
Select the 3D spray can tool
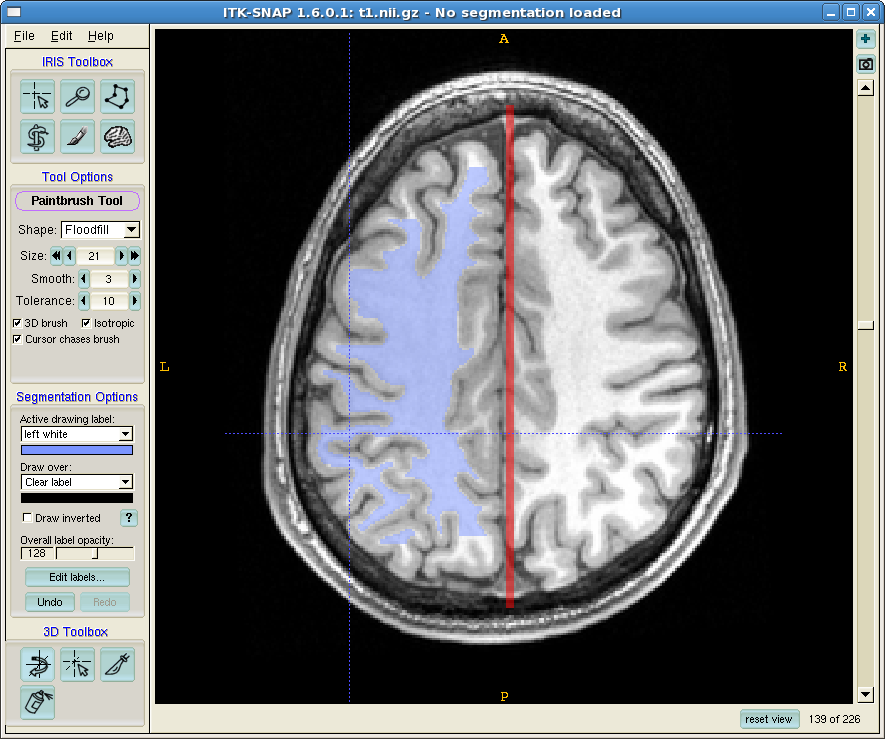click(x=38, y=702)
